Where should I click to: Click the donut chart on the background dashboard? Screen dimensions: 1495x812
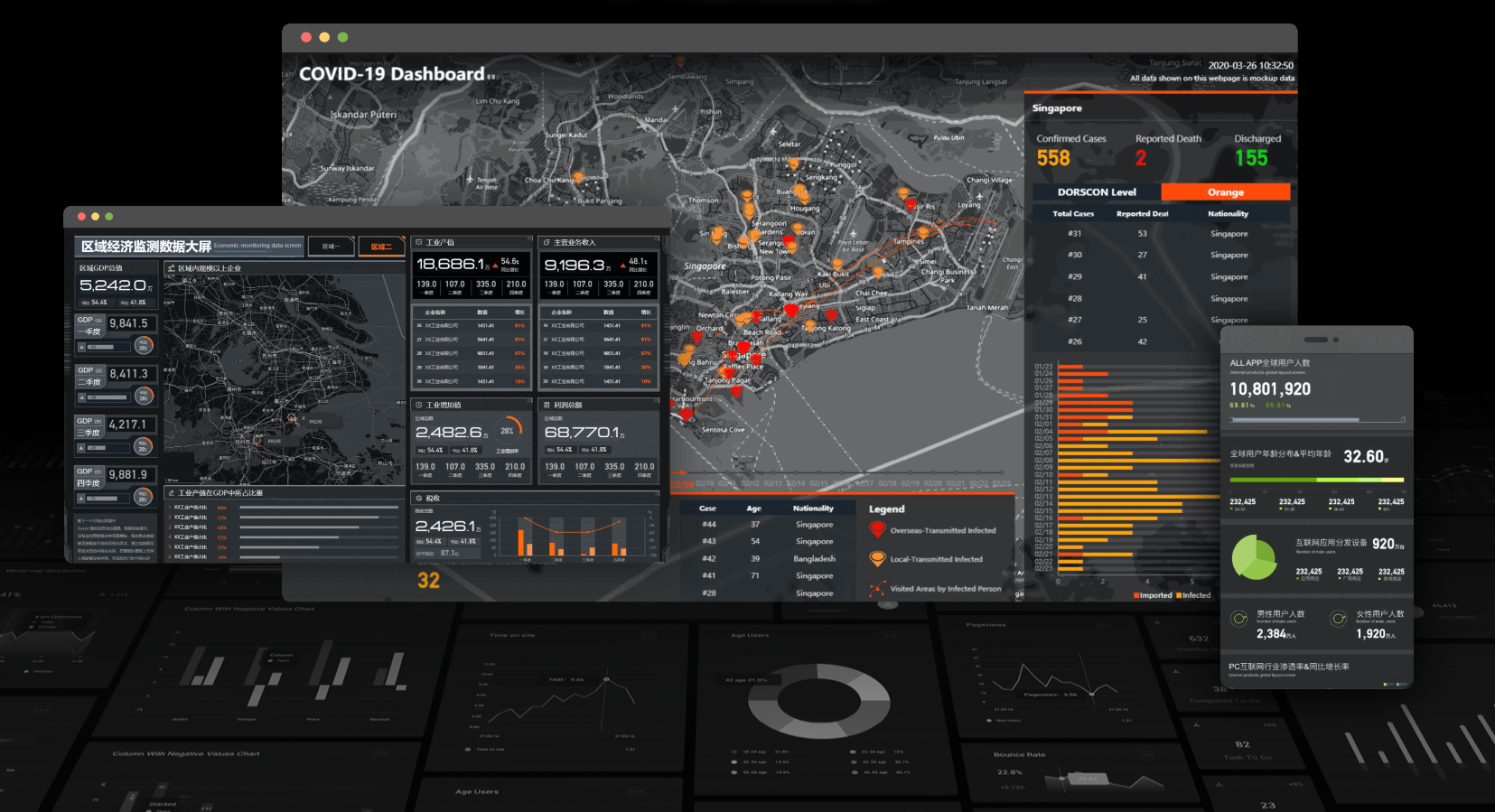pyautogui.click(x=820, y=701)
